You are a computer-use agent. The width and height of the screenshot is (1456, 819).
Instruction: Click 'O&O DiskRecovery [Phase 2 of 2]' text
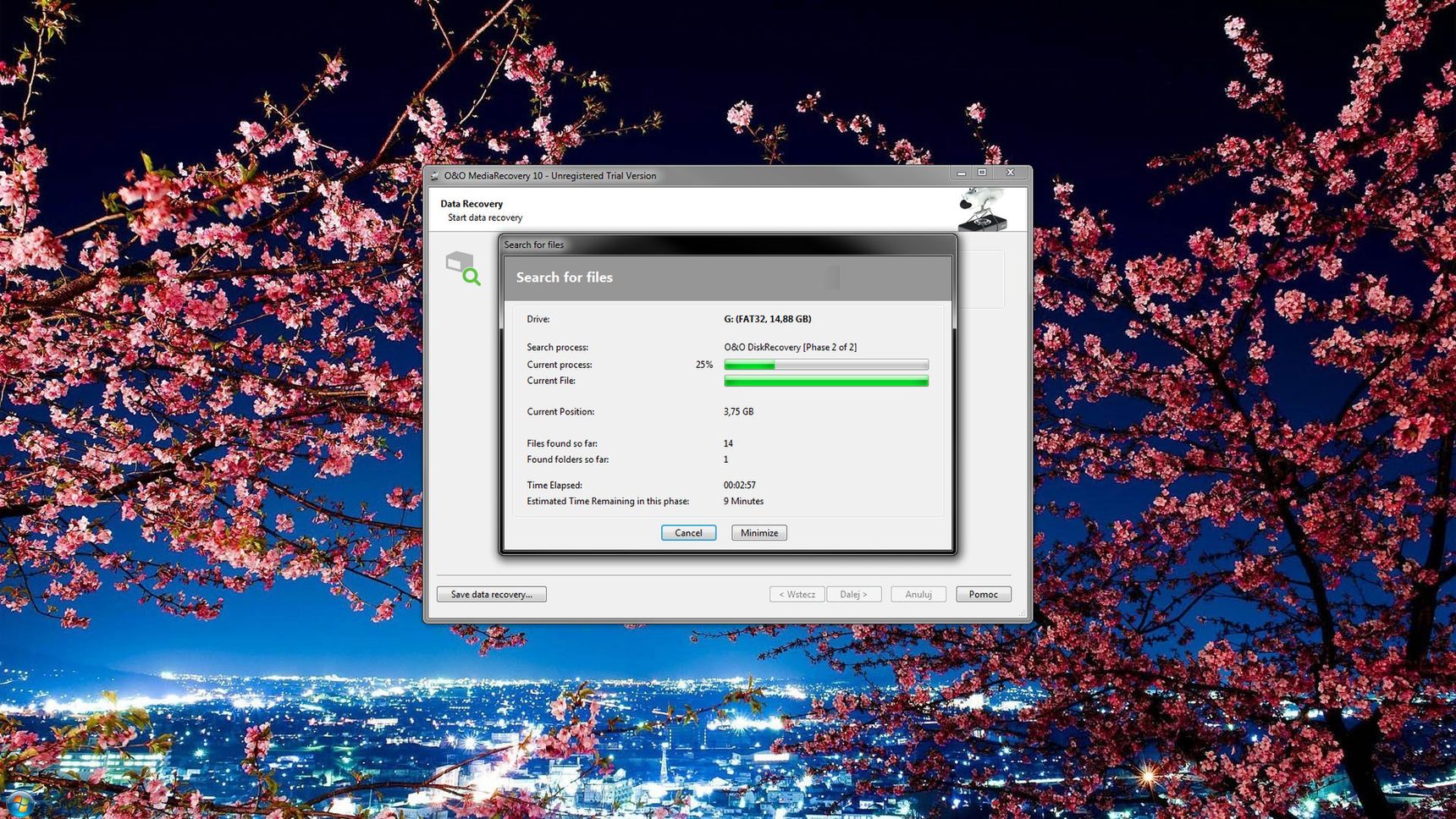pyautogui.click(x=791, y=347)
